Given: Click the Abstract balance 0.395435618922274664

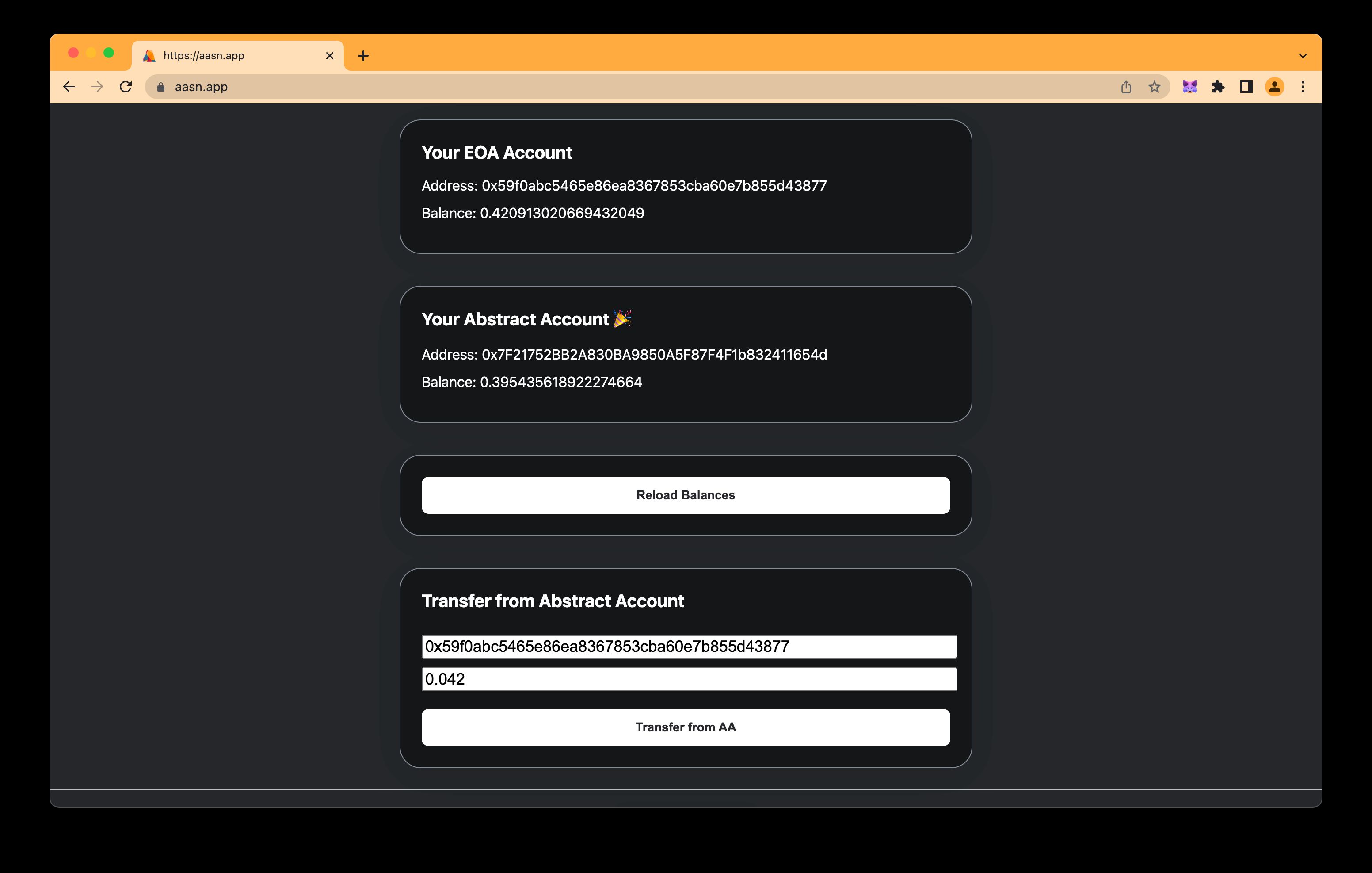Looking at the screenshot, I should click(x=560, y=382).
